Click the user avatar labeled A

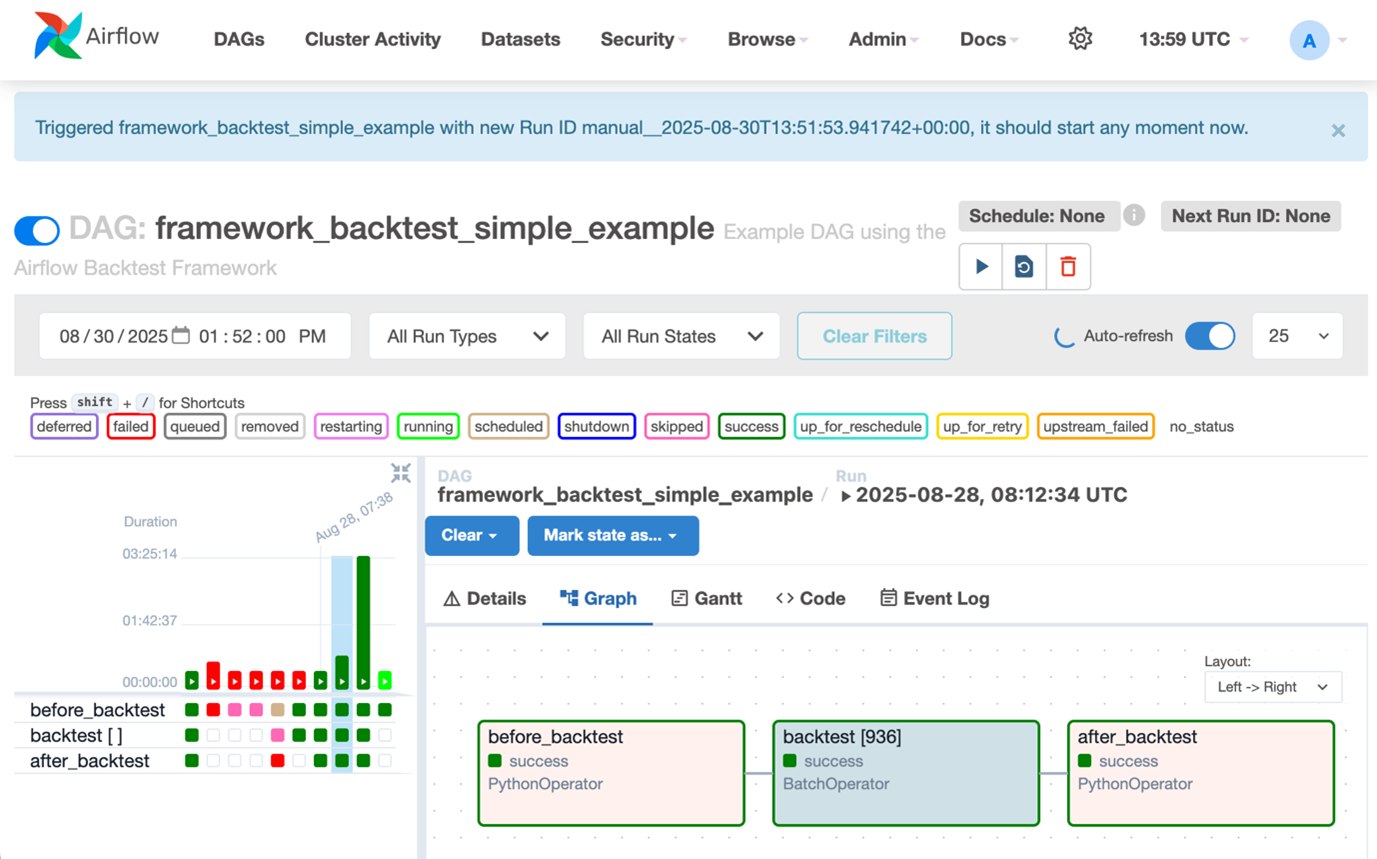coord(1309,41)
